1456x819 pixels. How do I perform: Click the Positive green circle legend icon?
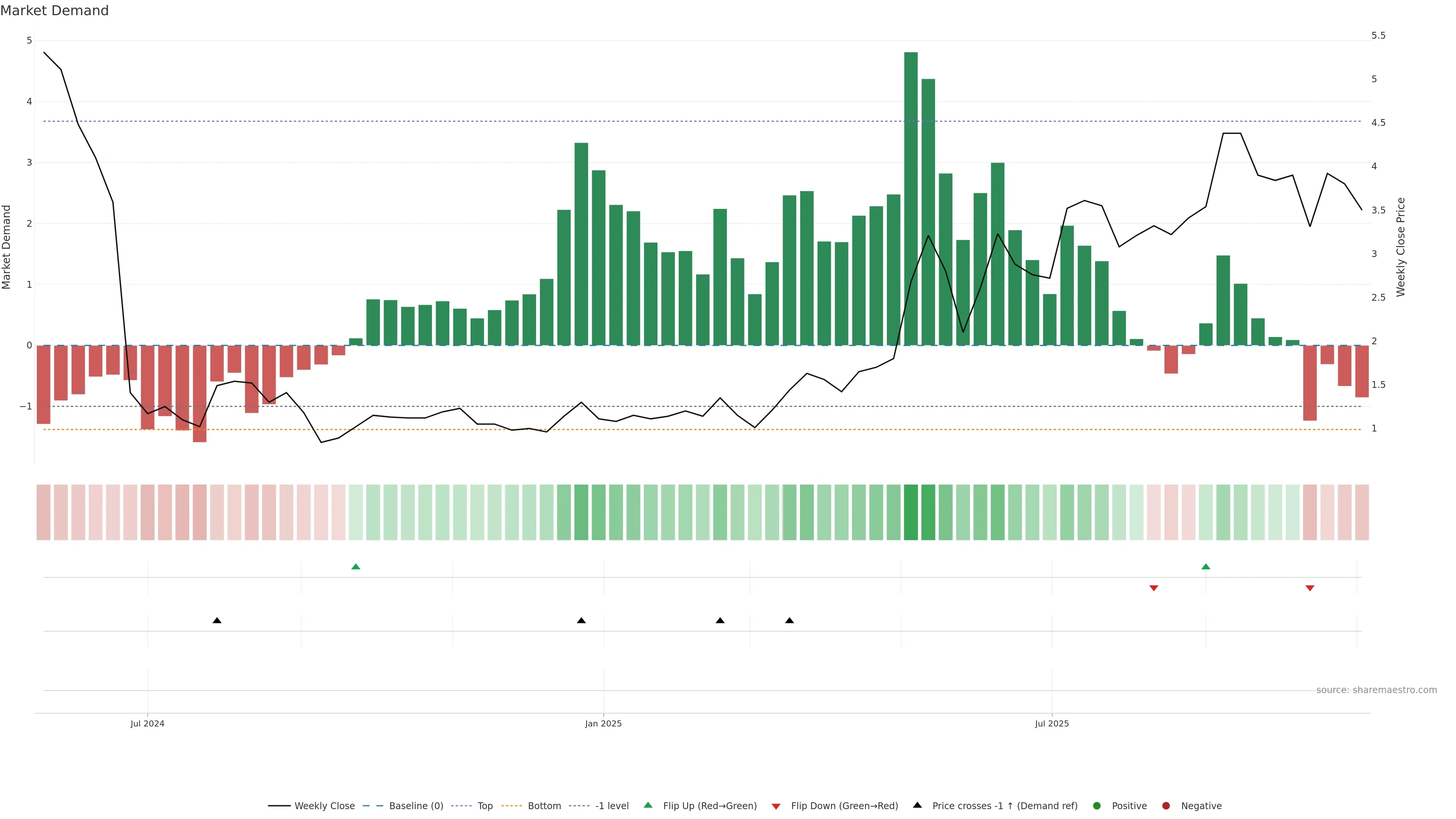(x=1097, y=806)
